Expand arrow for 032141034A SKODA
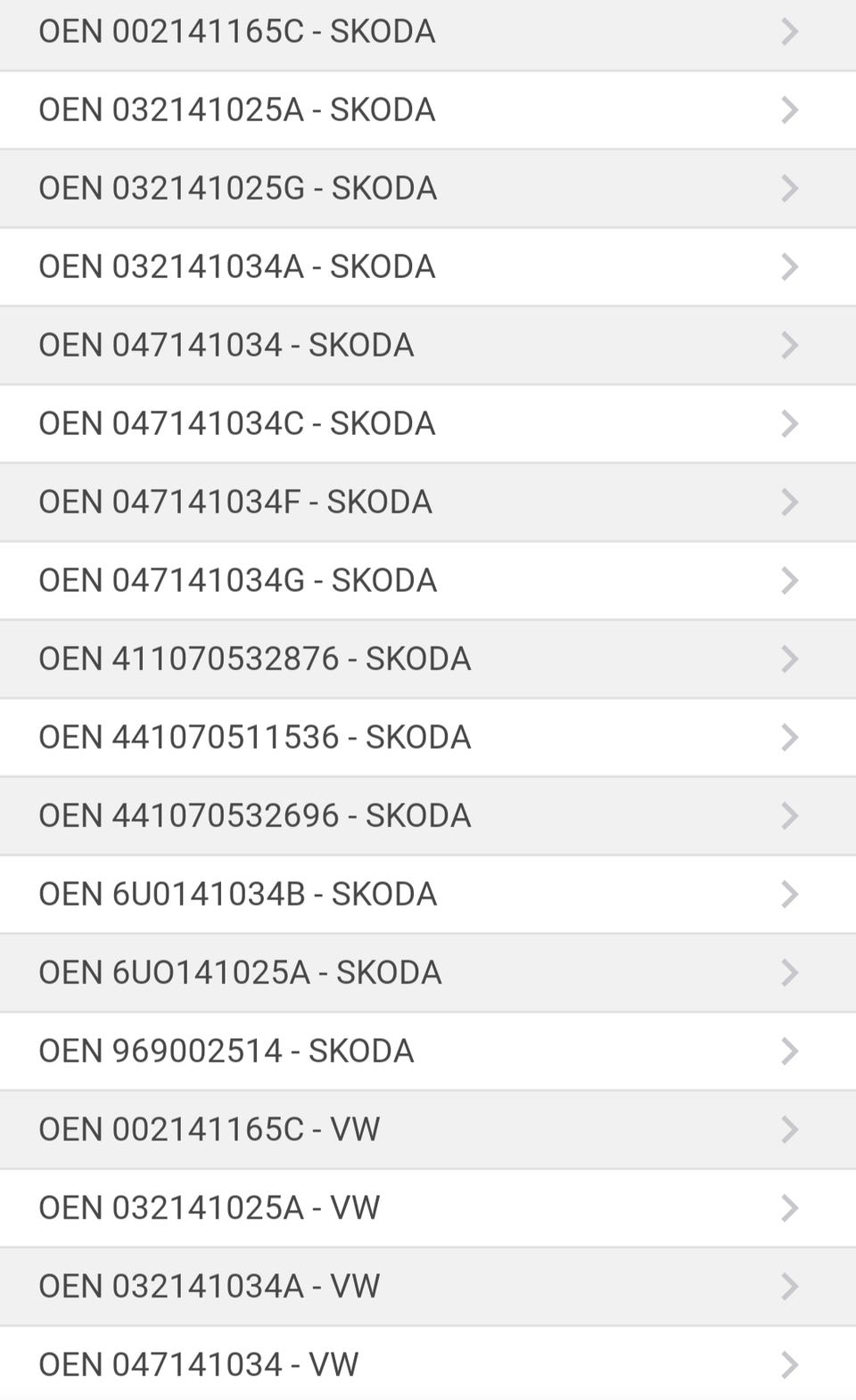 (789, 267)
